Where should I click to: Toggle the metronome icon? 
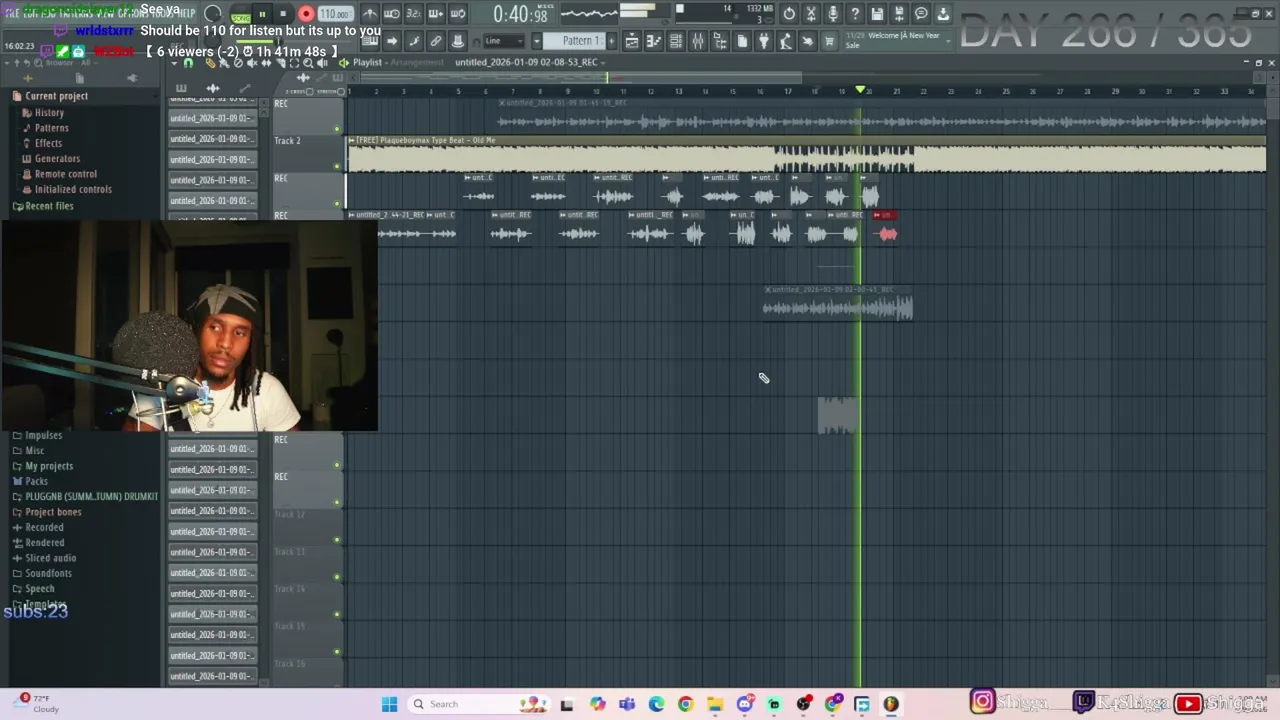coord(370,14)
